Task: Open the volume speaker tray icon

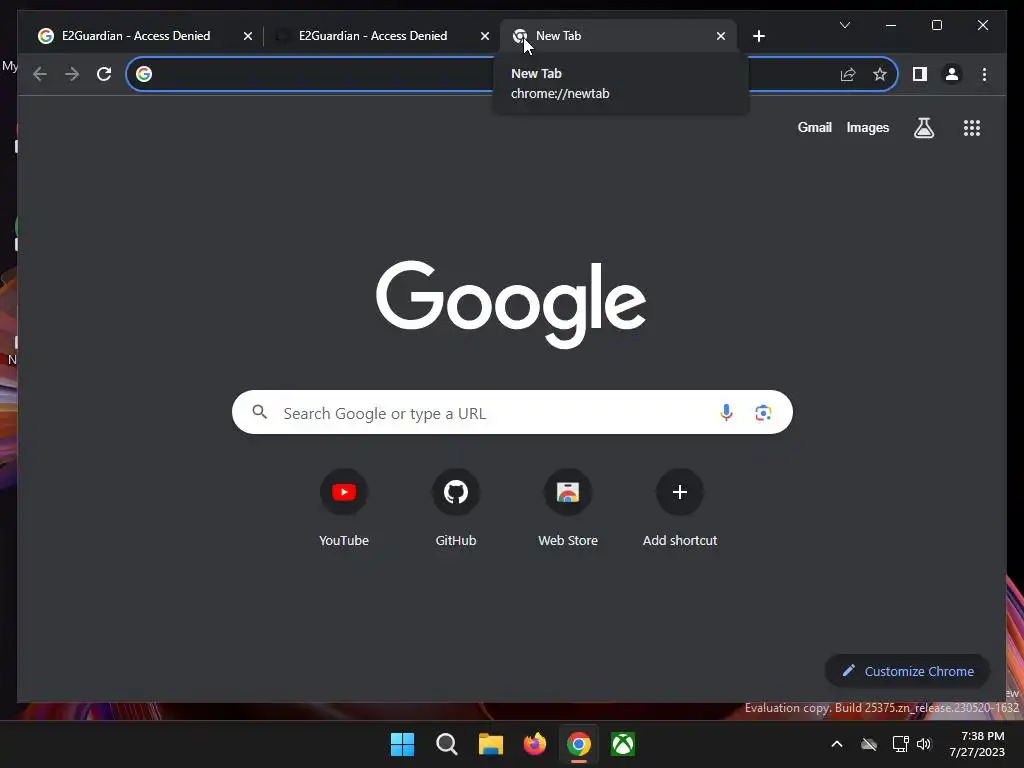Action: click(924, 744)
